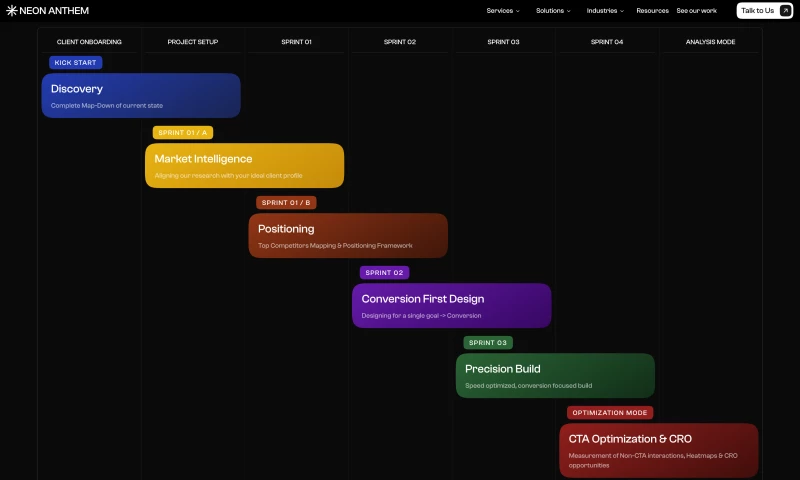Click the purple SPRINT 02 badge

(384, 272)
